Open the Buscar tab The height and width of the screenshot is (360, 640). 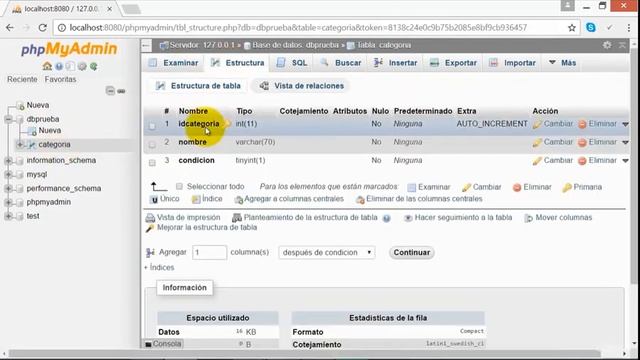[341, 63]
